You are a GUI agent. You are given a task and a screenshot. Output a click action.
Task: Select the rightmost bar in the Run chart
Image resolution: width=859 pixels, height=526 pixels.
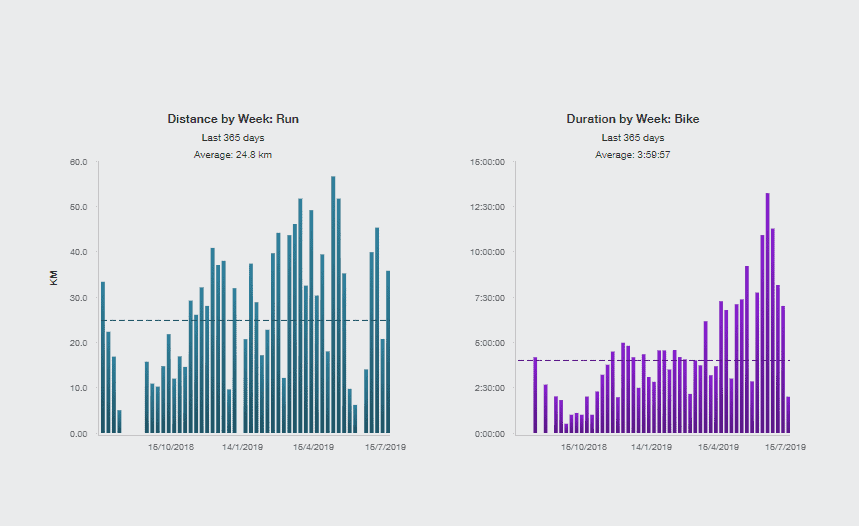(388, 352)
